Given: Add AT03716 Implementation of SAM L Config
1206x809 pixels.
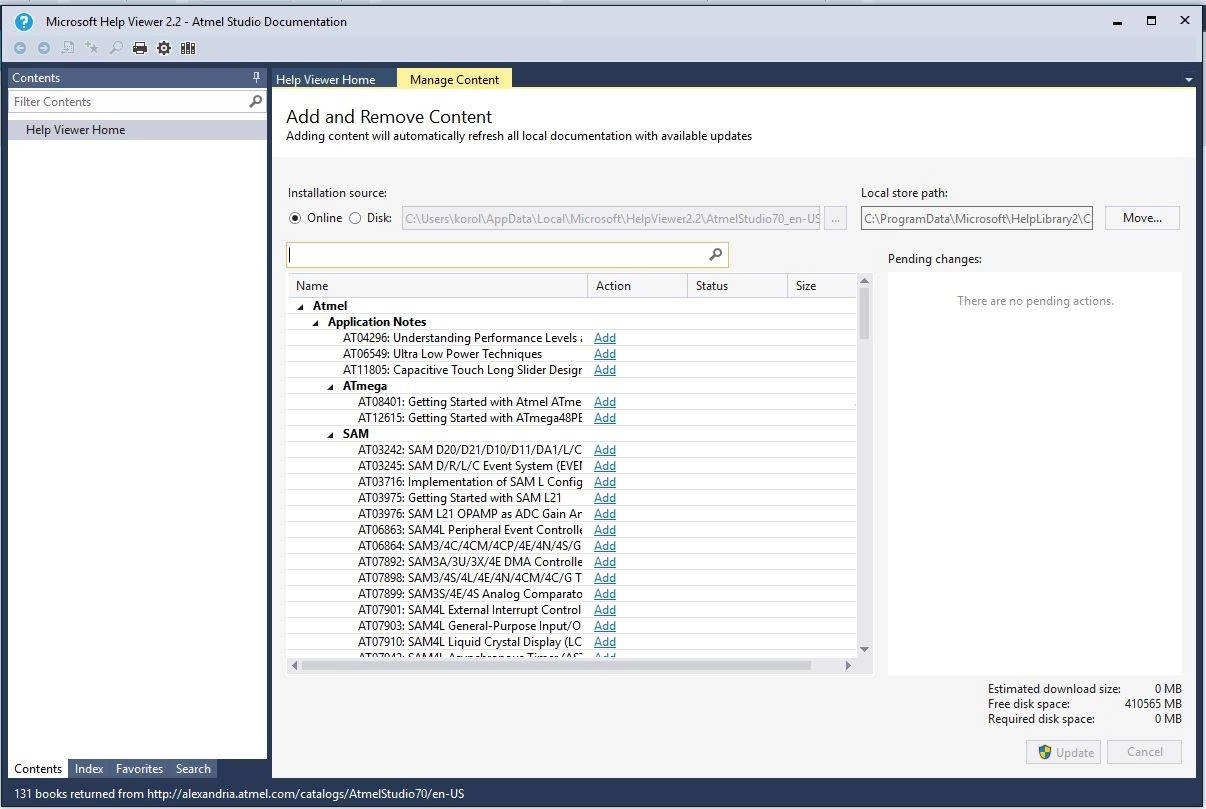Looking at the screenshot, I should coord(605,482).
